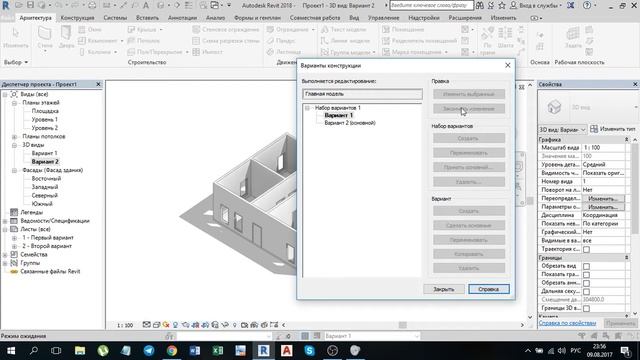Select the Окно (Window) tool

[x=90, y=29]
